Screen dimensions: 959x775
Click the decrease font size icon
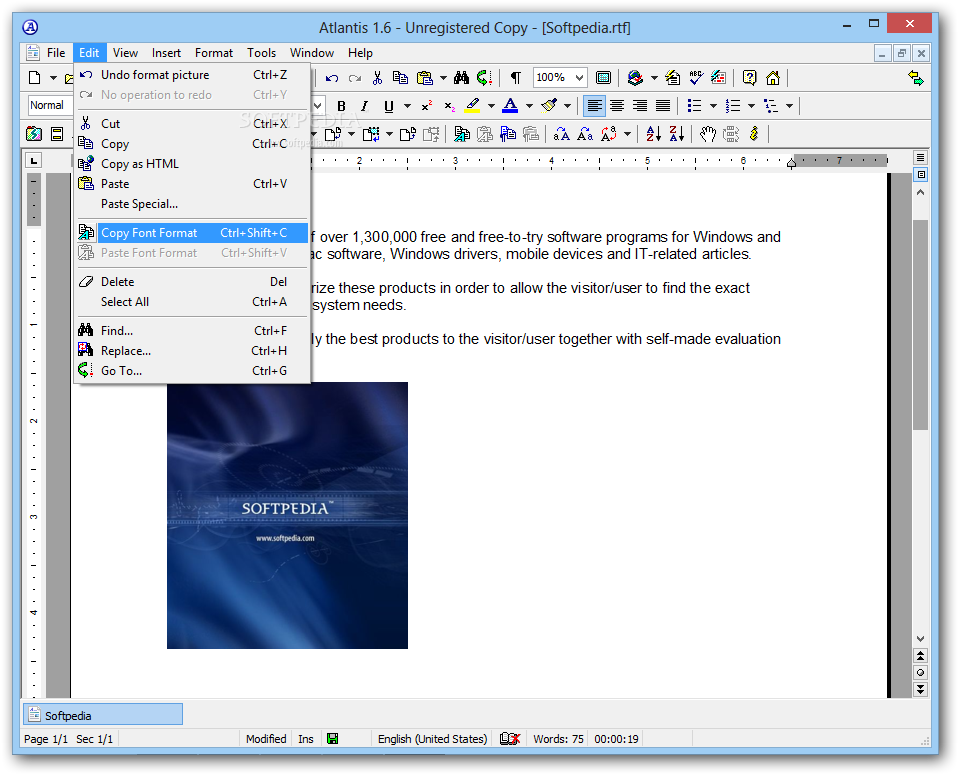click(x=585, y=134)
